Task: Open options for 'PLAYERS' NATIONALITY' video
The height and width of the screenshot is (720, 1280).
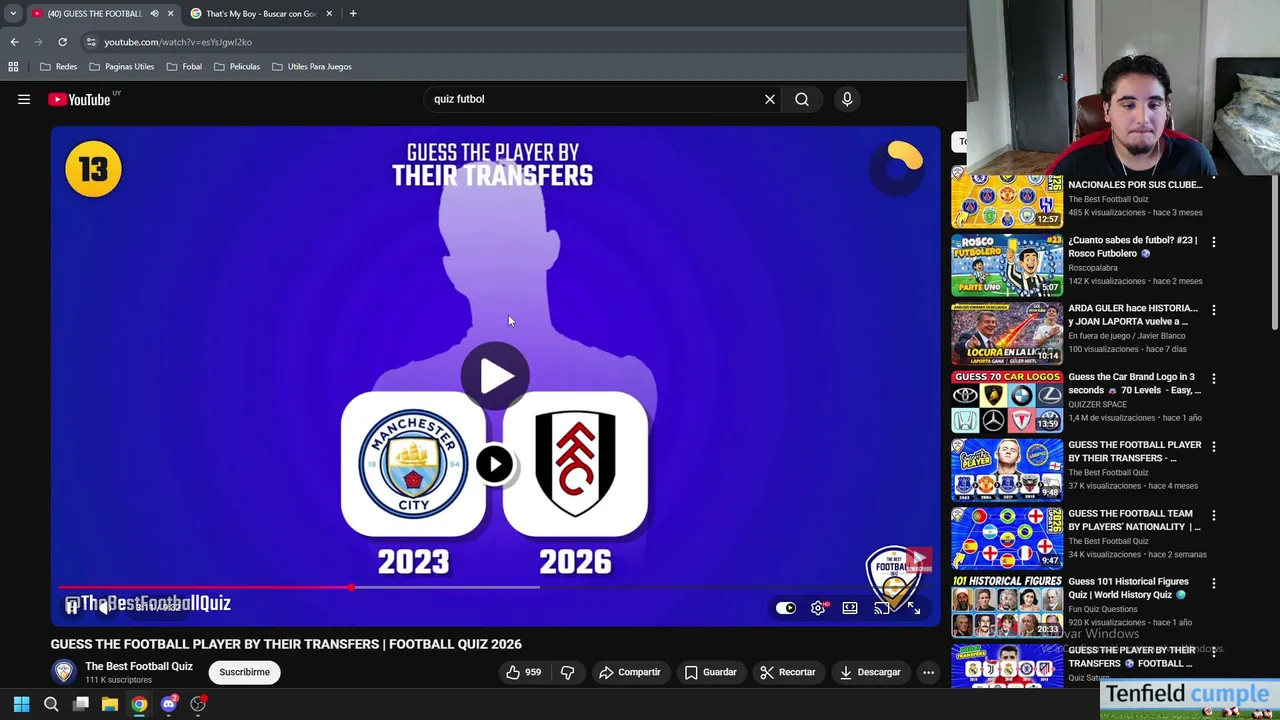Action: click(1213, 515)
